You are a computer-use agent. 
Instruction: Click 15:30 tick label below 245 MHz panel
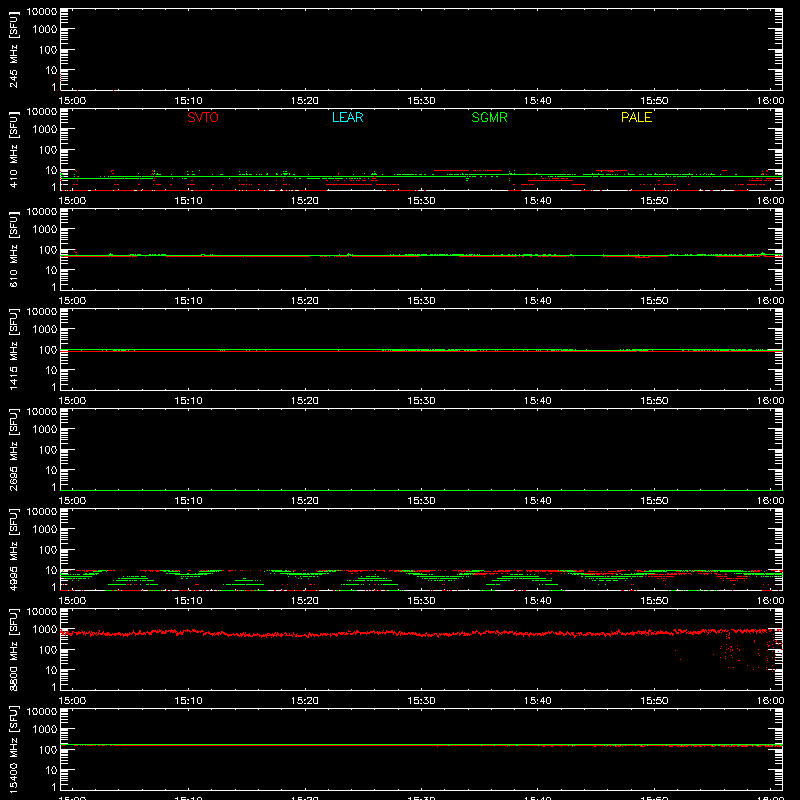421,101
